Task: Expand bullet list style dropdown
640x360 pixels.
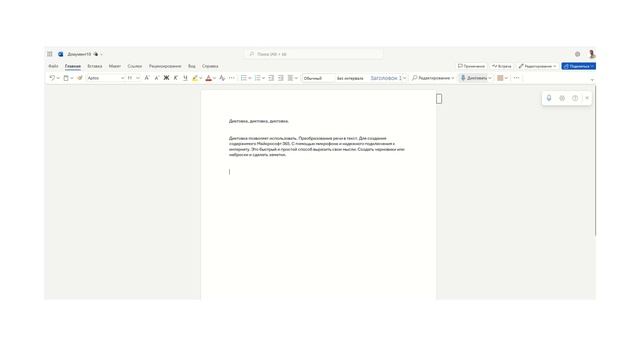Action: coord(249,78)
